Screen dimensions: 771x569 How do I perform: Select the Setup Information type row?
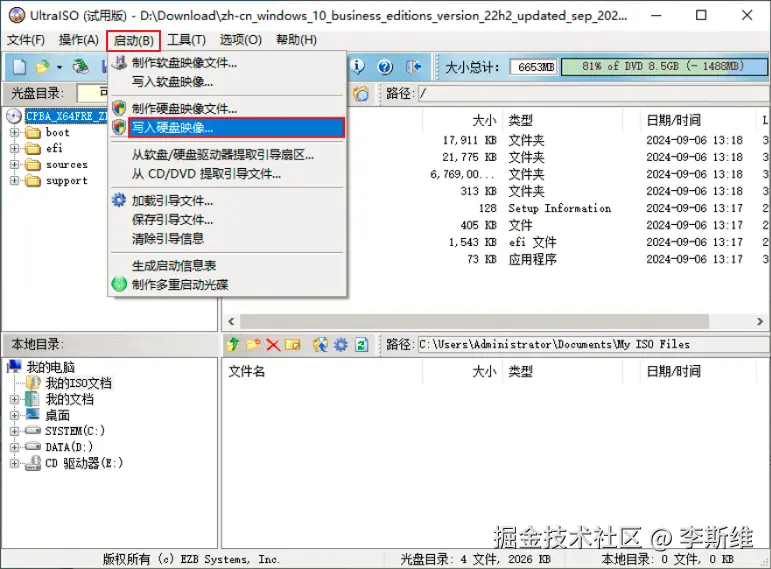pos(560,208)
